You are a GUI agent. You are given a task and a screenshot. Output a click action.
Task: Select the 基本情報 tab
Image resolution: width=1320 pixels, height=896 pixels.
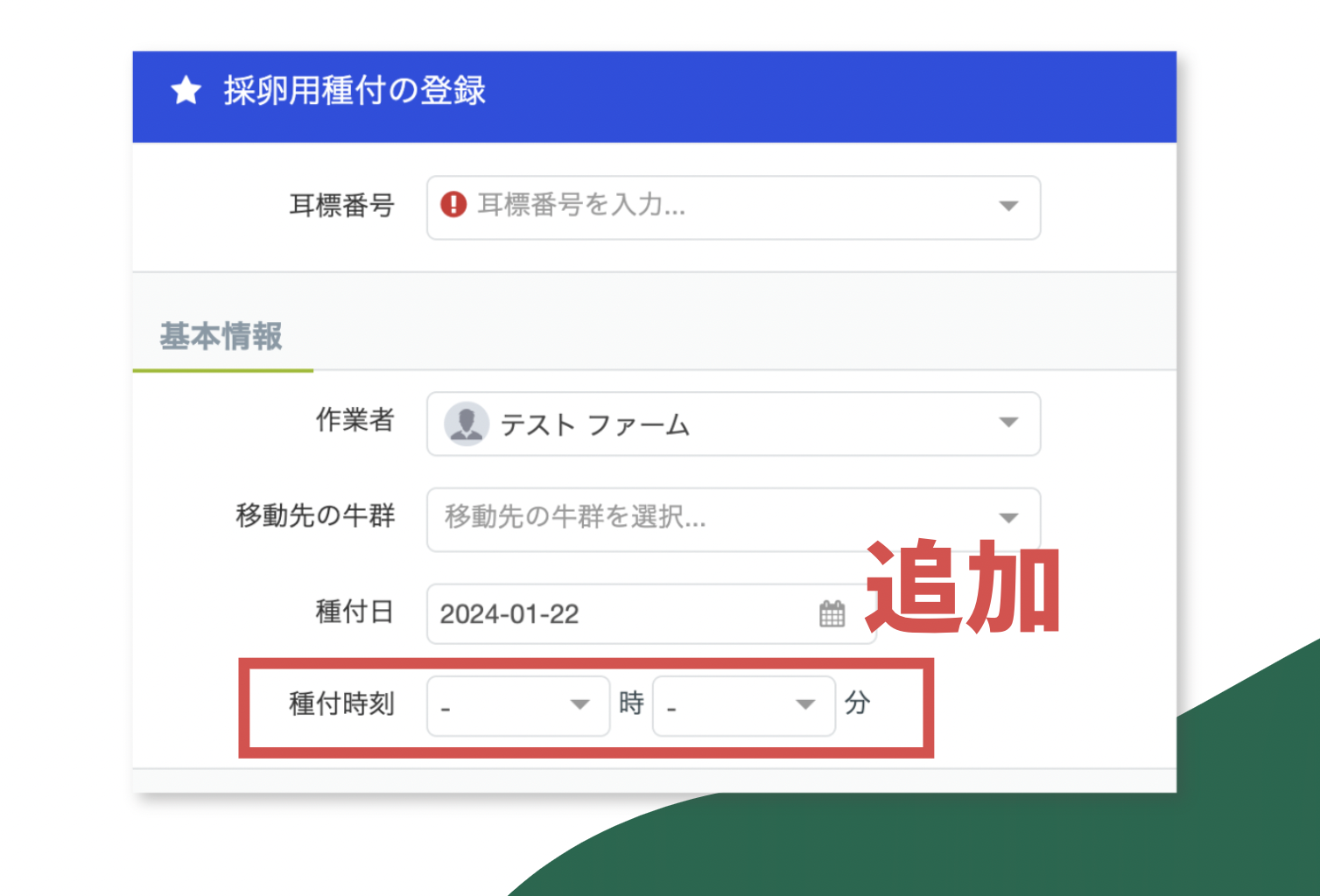click(x=222, y=337)
